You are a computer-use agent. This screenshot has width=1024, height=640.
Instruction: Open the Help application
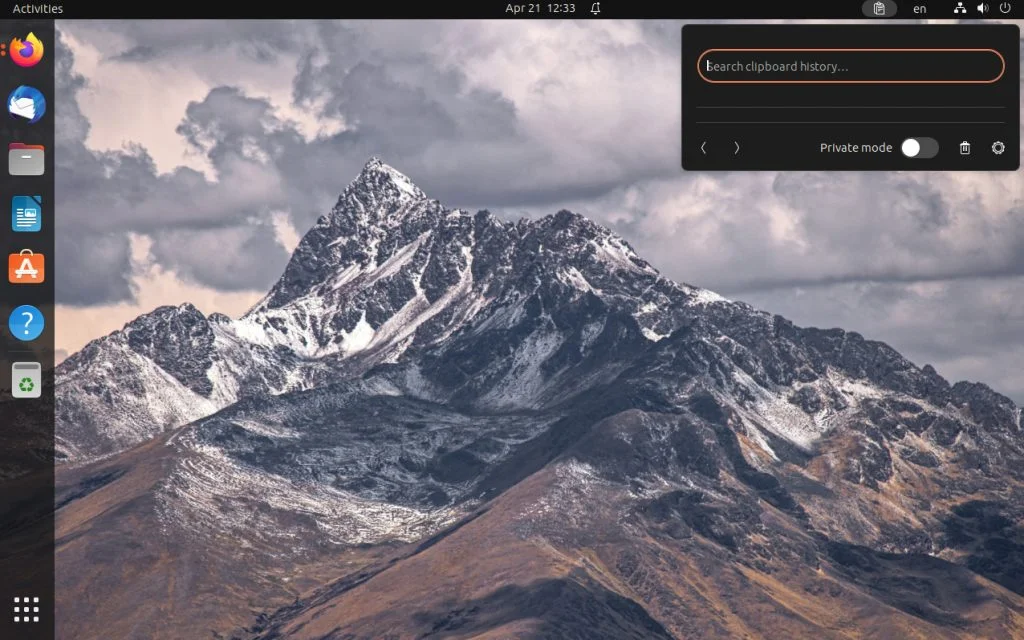pos(25,322)
